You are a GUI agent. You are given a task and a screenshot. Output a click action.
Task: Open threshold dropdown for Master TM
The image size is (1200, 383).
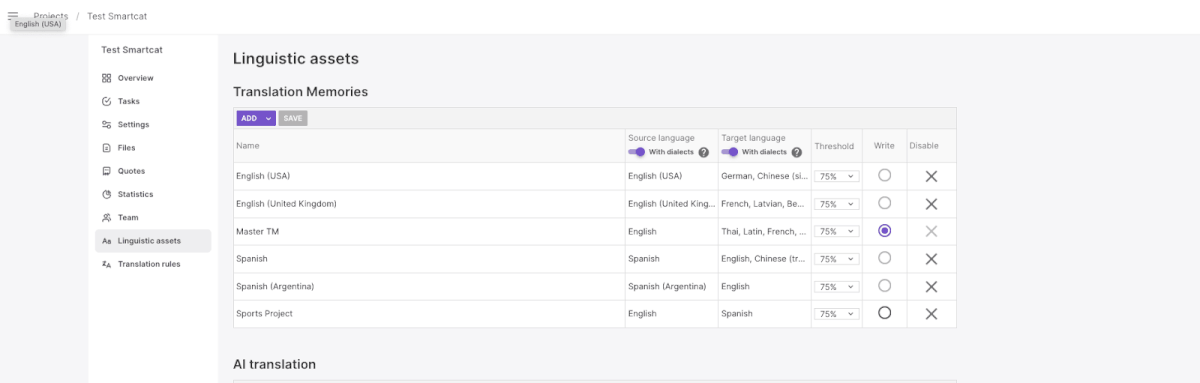[x=836, y=231]
